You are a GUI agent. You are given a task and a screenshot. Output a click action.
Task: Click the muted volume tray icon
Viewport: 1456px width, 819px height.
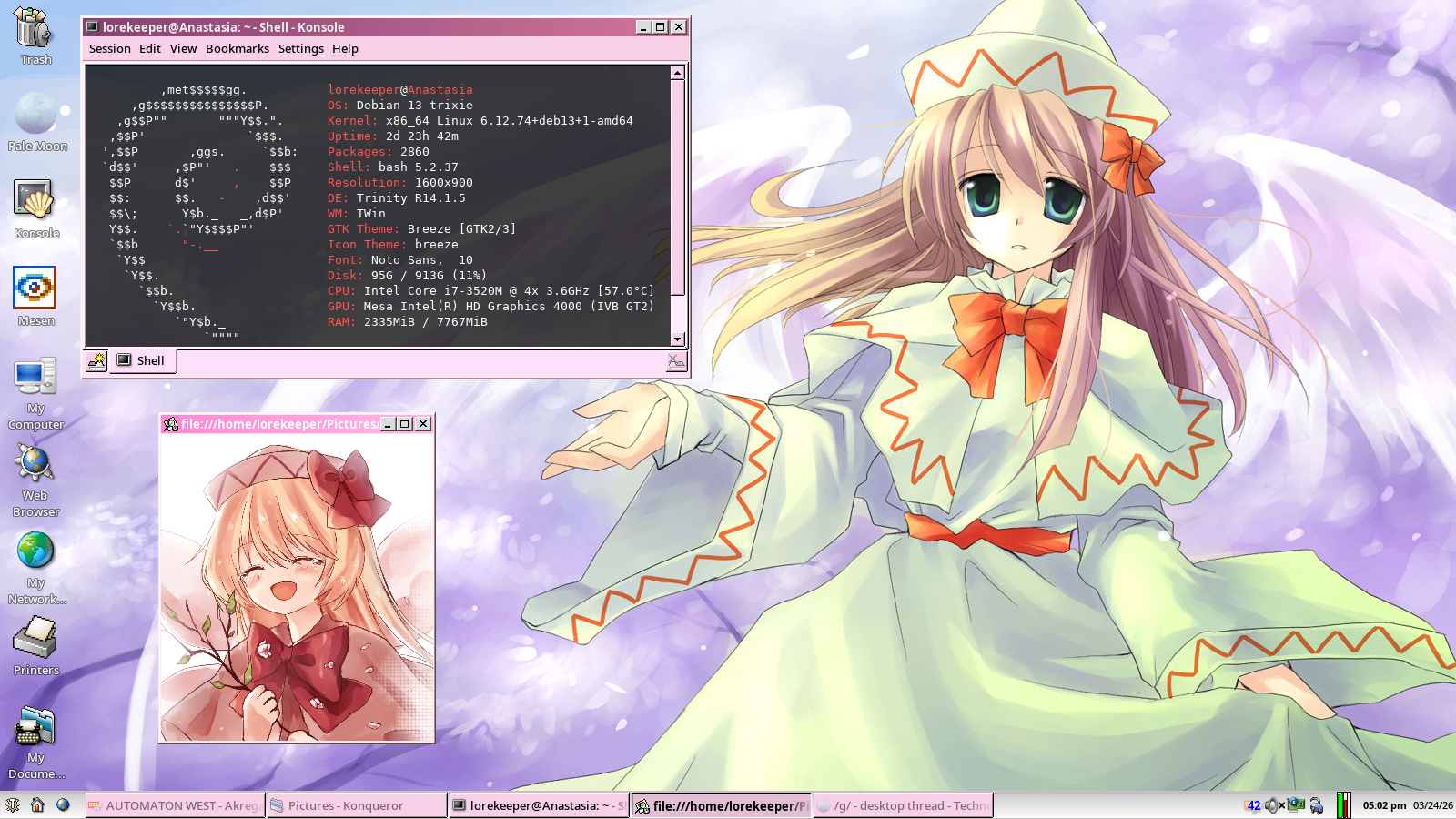(1274, 805)
